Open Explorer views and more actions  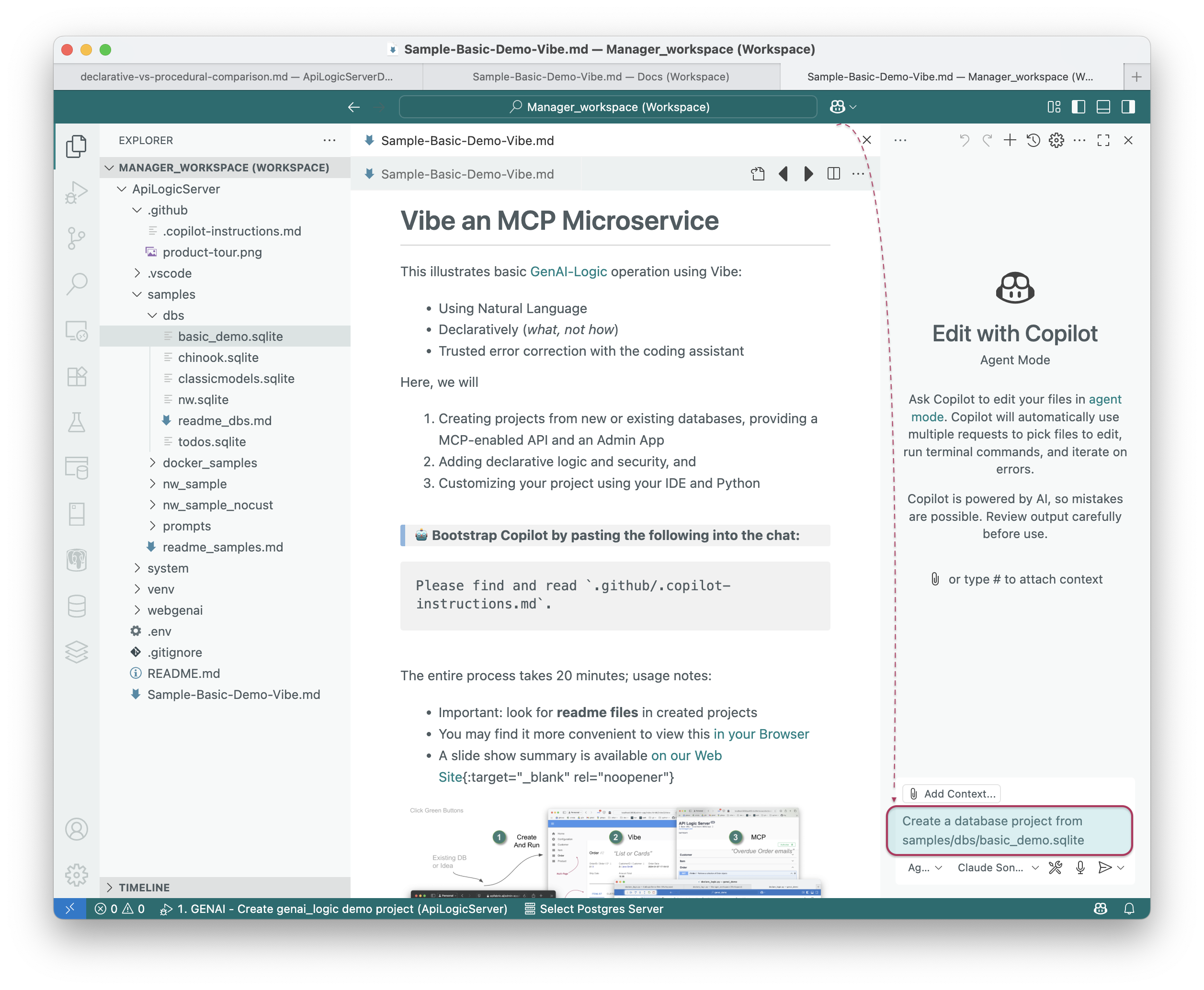point(329,141)
